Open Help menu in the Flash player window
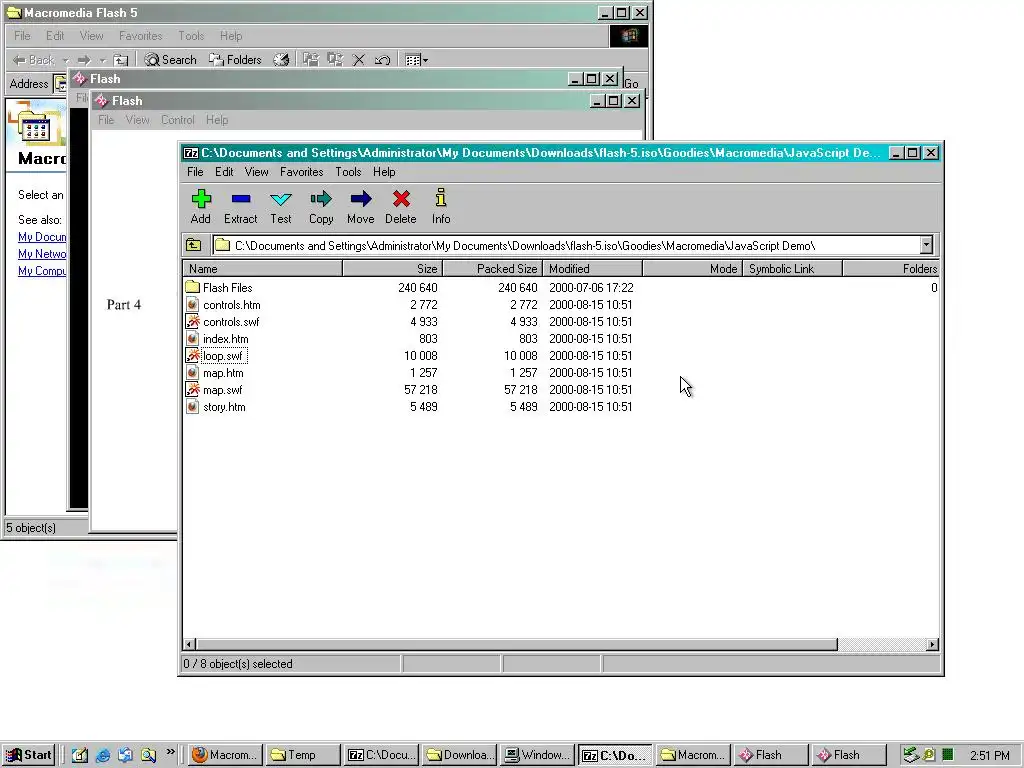 pos(217,120)
